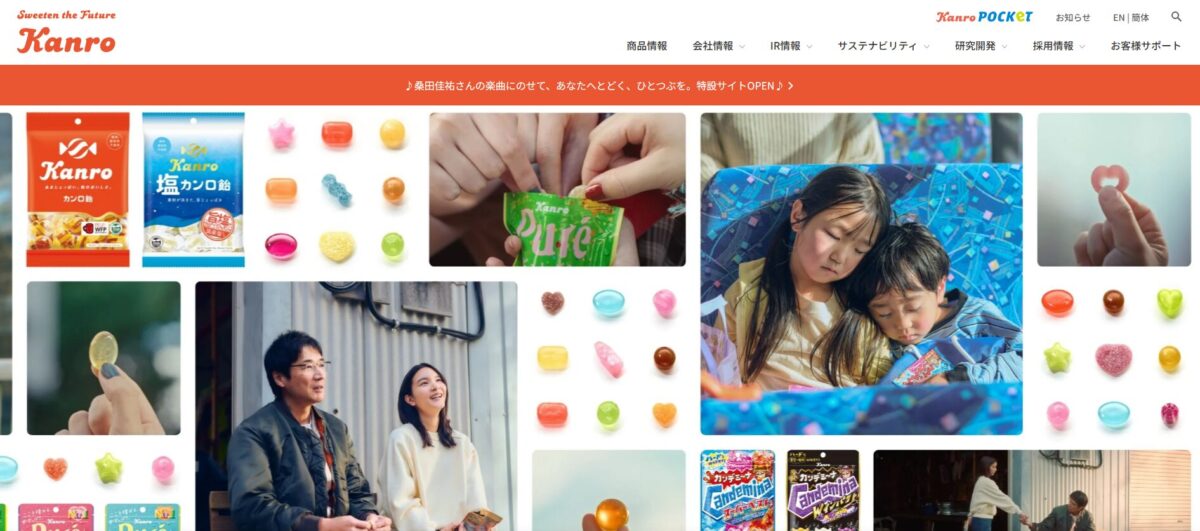Open the お客様サポート menu item
This screenshot has width=1200, height=531.
coord(1146,46)
